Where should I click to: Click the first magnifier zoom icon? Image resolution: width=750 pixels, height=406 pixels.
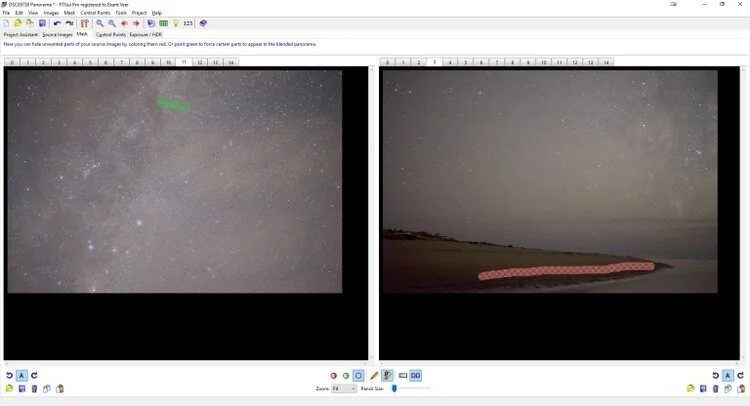99,23
